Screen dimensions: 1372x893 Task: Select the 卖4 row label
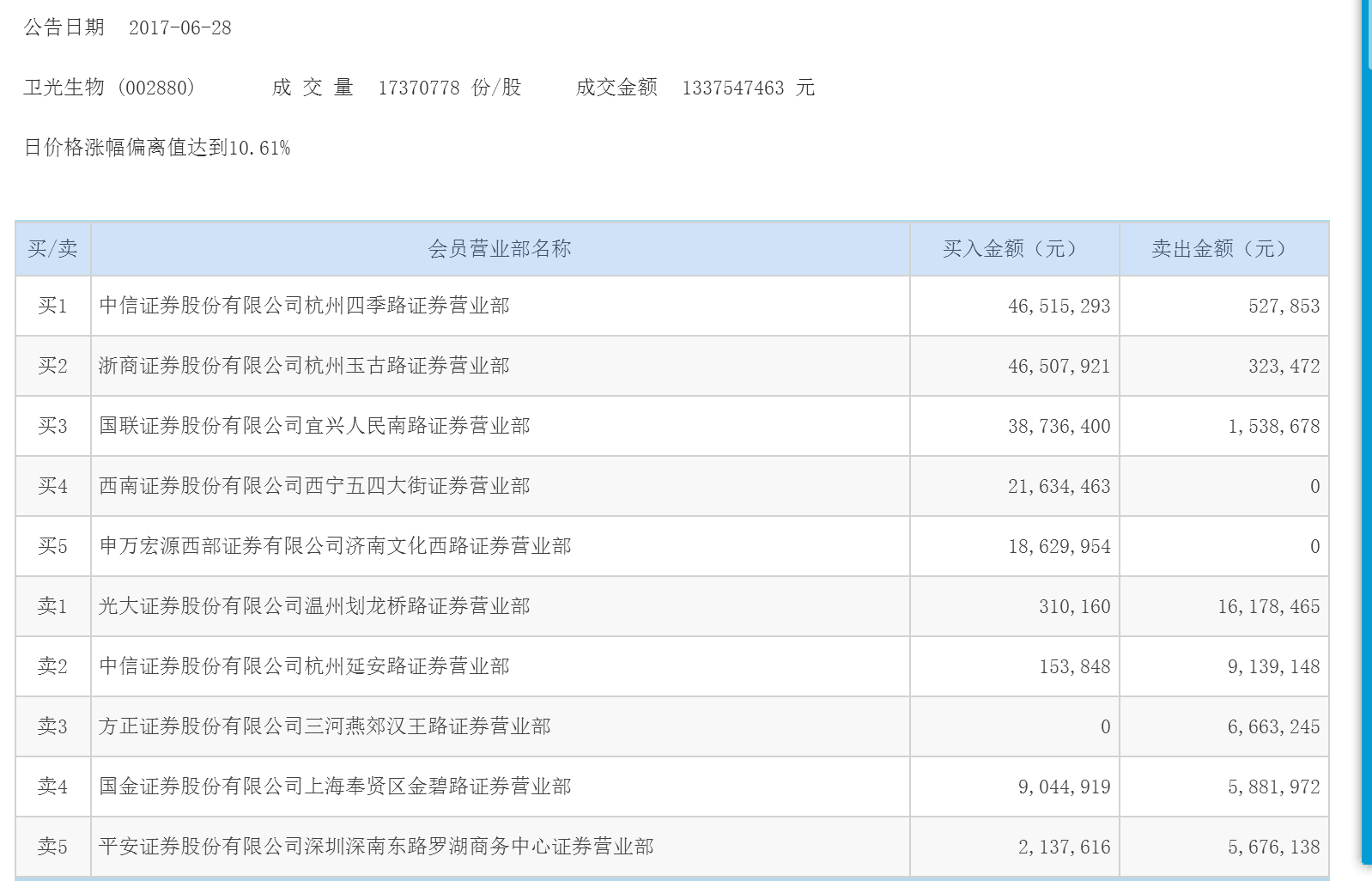53,787
